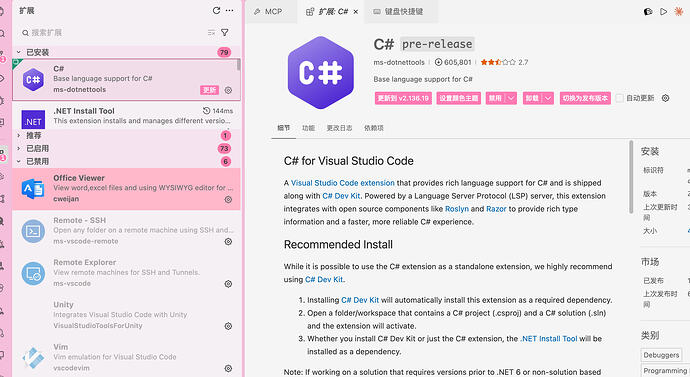The height and width of the screenshot is (377, 690).
Task: Open manage gear for Unity extension
Action: coord(228,326)
